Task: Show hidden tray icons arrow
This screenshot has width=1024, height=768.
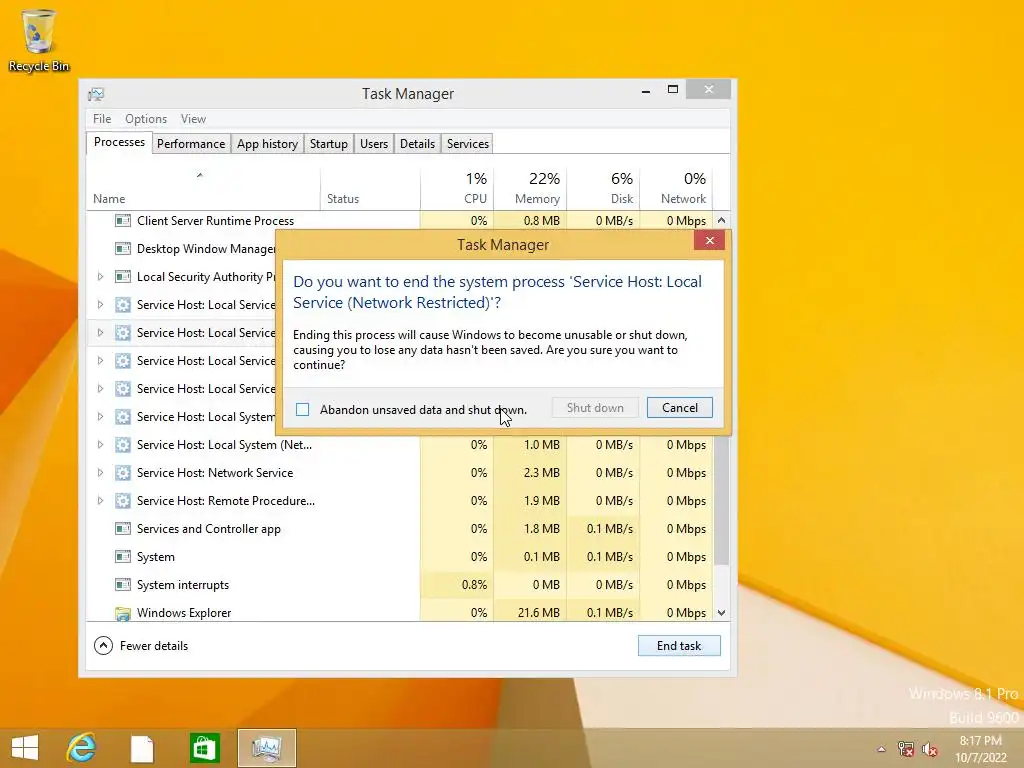Action: point(881,749)
